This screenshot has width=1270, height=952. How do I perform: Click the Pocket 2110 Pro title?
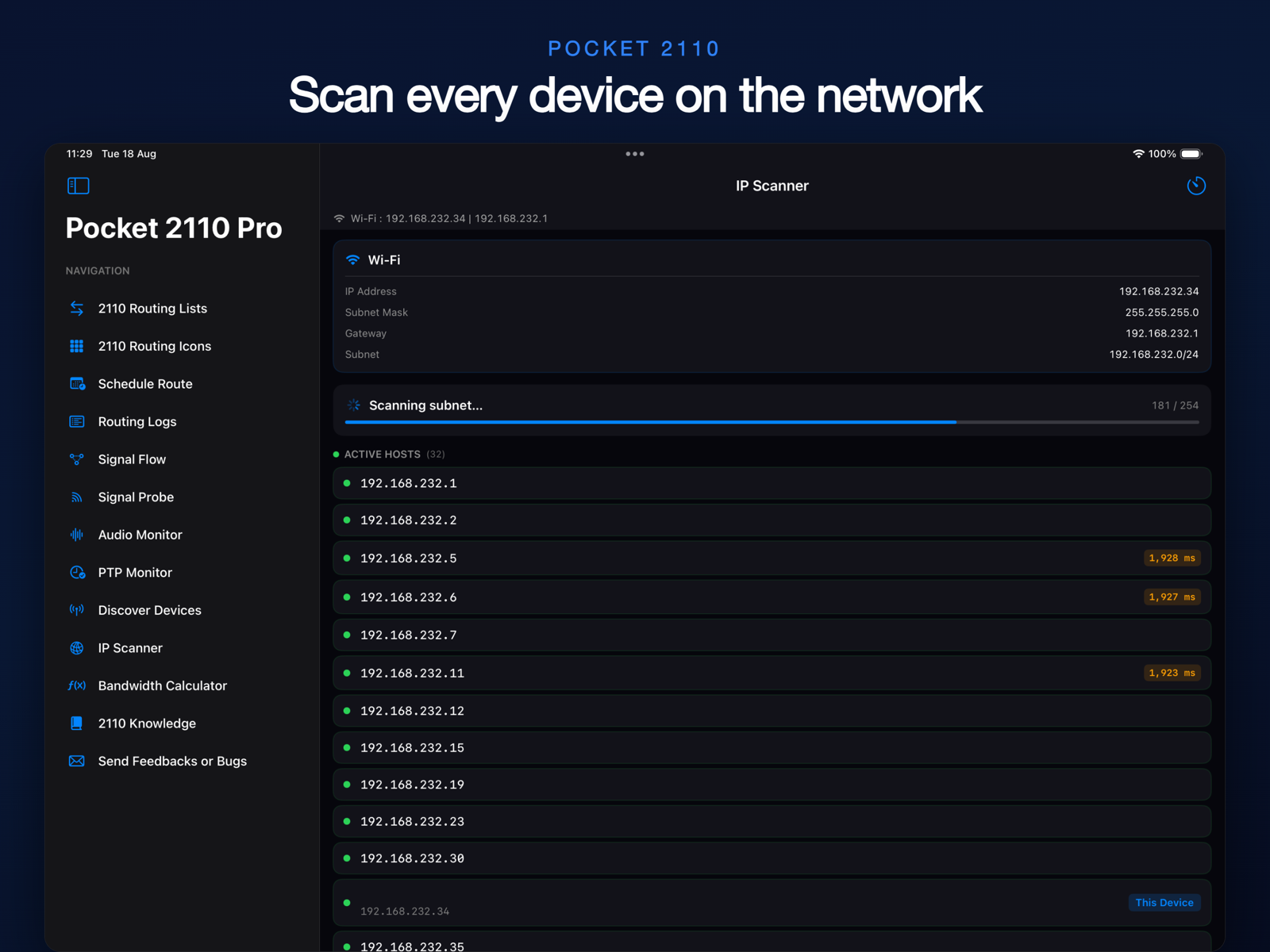[174, 228]
